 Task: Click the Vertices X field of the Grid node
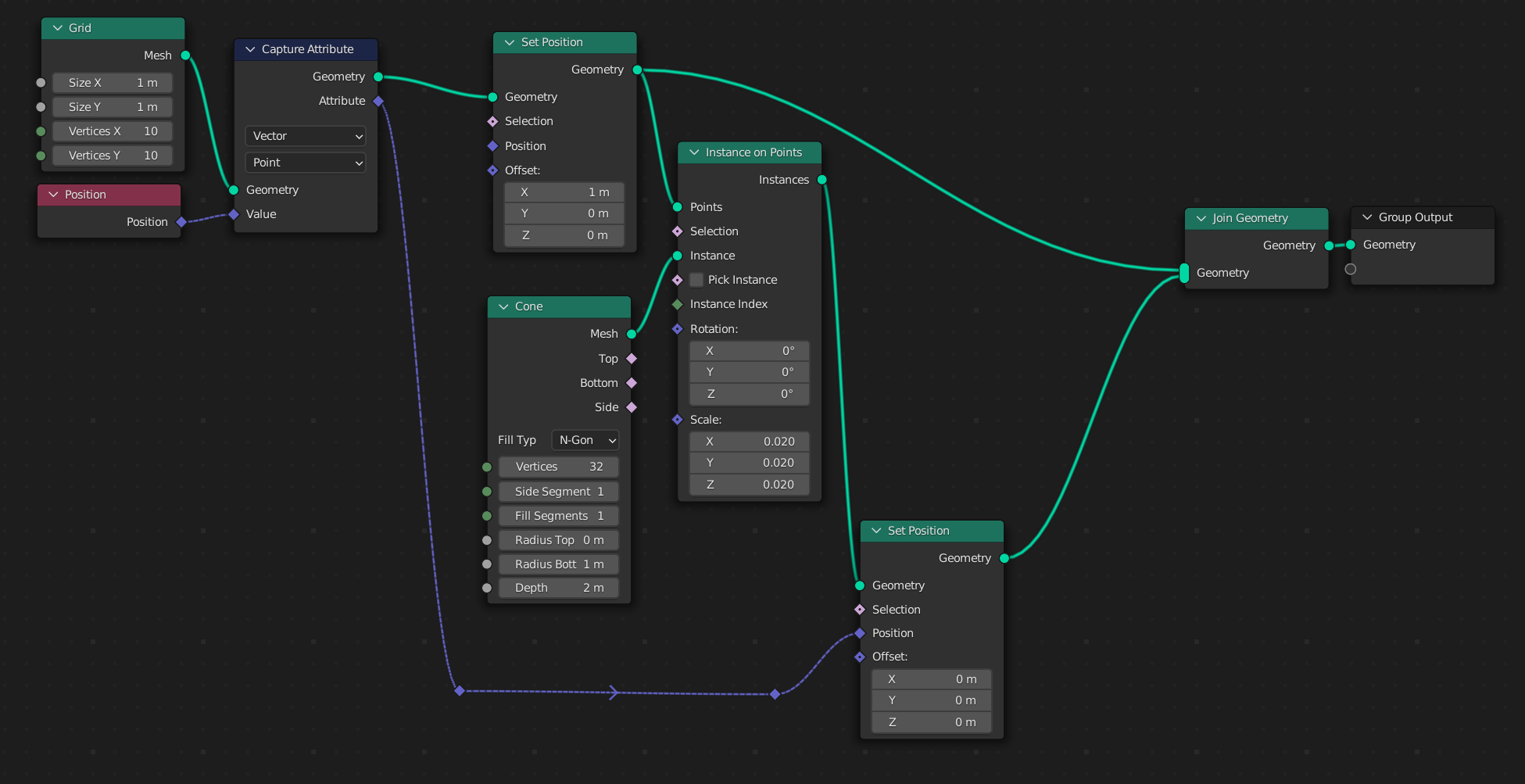[112, 131]
